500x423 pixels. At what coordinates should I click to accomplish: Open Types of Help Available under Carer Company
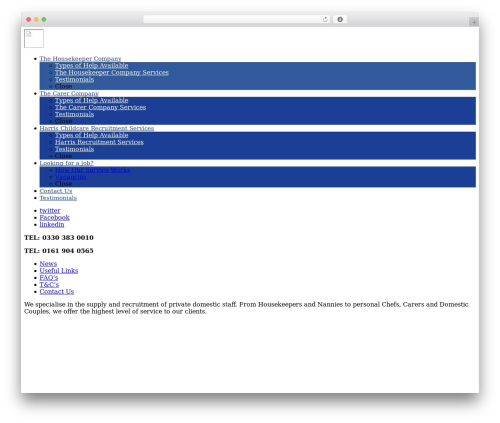coord(91,100)
